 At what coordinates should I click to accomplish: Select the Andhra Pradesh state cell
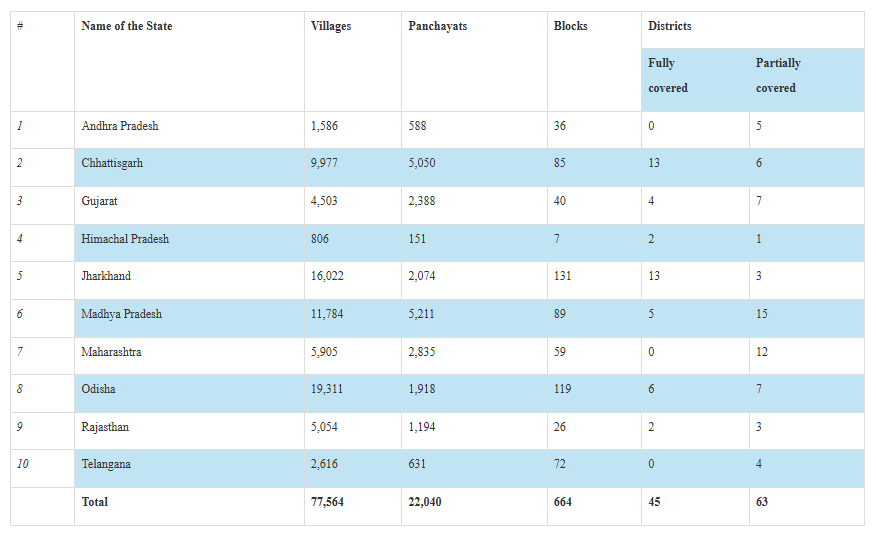pos(120,126)
